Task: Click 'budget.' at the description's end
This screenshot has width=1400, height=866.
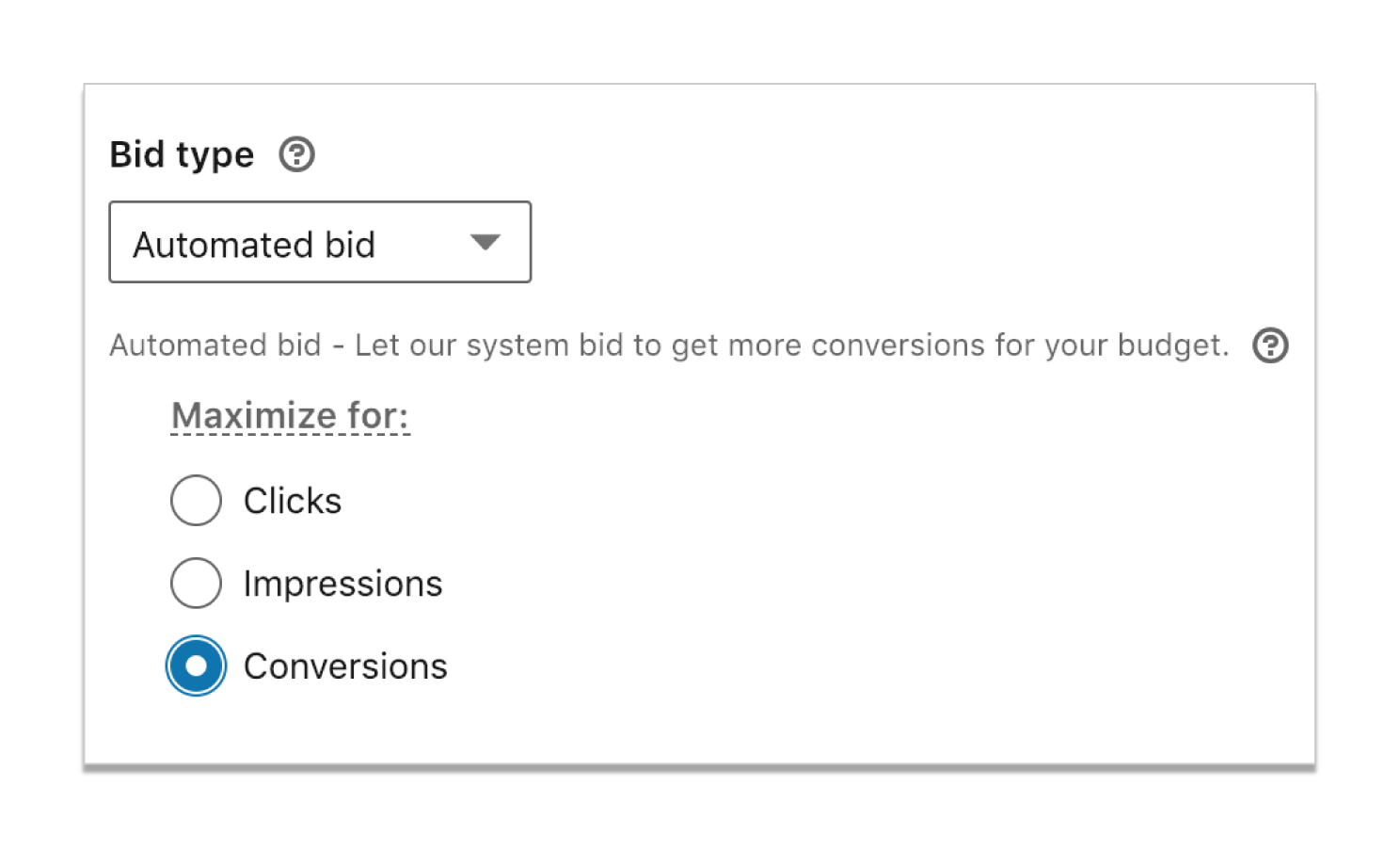Action: coord(1173,346)
